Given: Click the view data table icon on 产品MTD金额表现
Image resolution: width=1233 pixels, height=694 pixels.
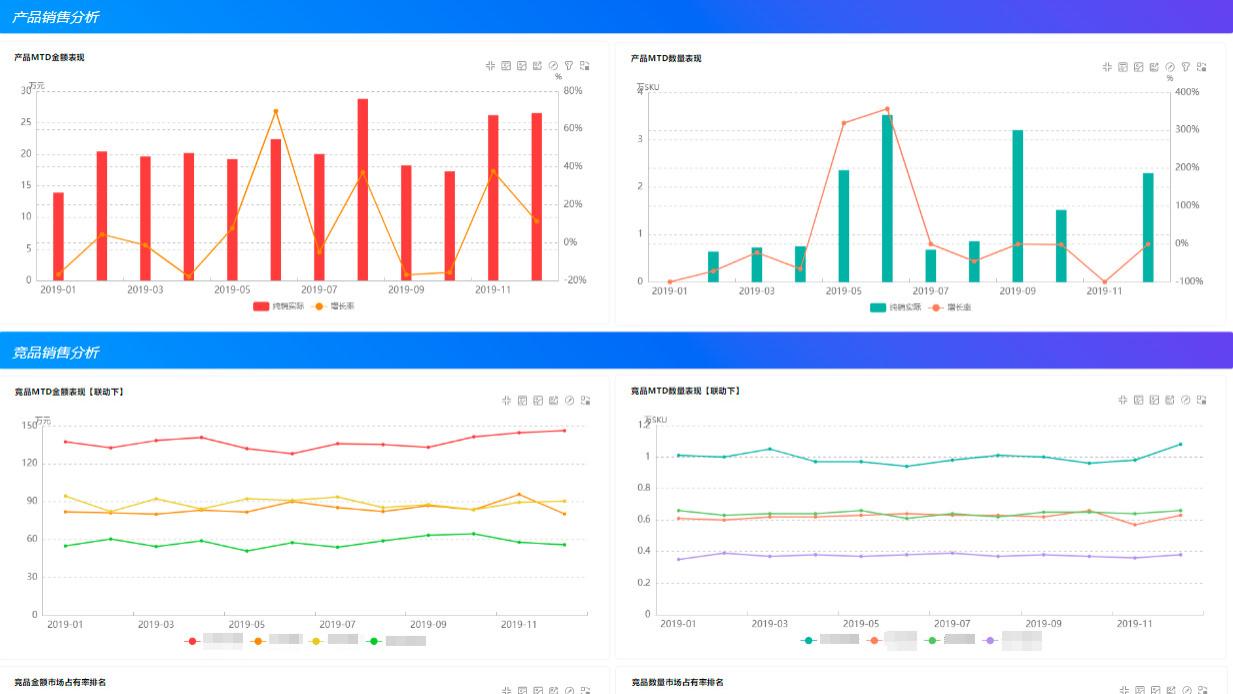Looking at the screenshot, I should 506,65.
